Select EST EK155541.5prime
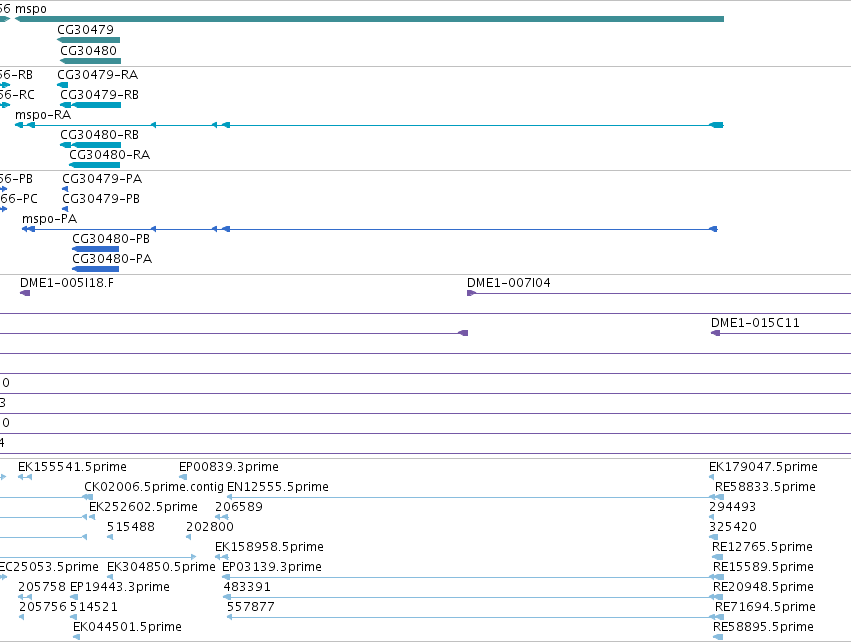 (72, 467)
